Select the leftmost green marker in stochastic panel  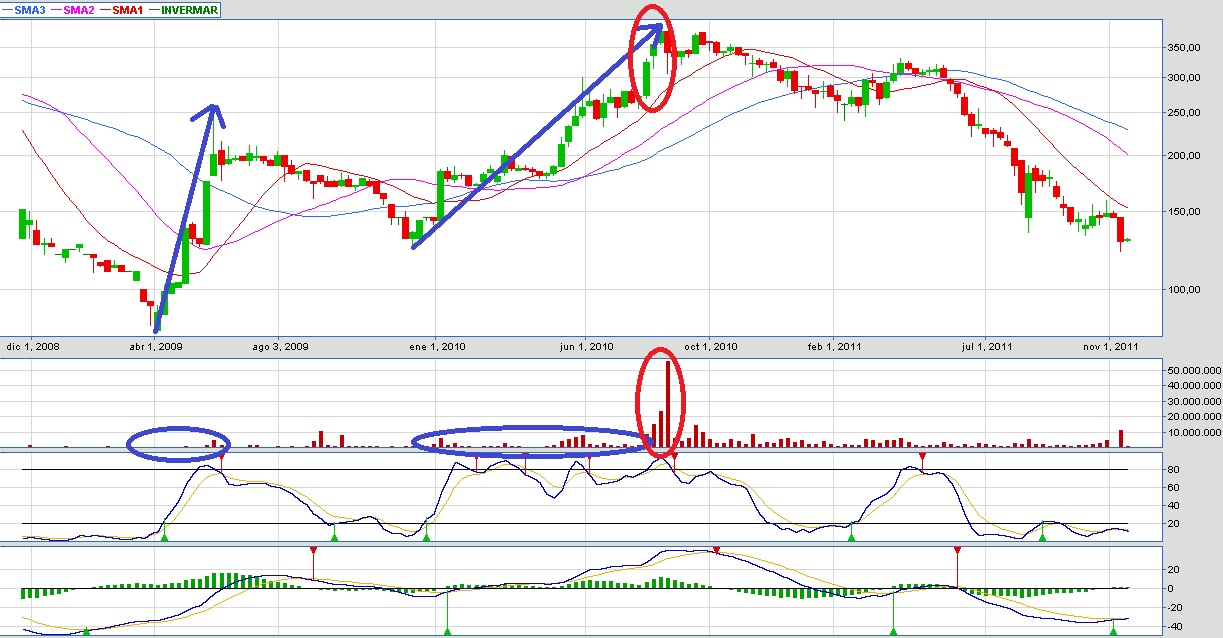[x=165, y=537]
